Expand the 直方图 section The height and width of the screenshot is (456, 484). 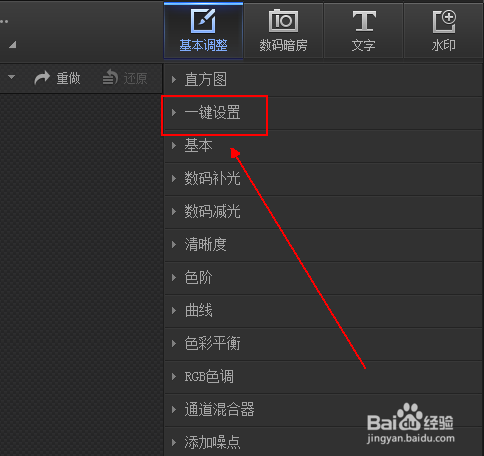(x=323, y=80)
